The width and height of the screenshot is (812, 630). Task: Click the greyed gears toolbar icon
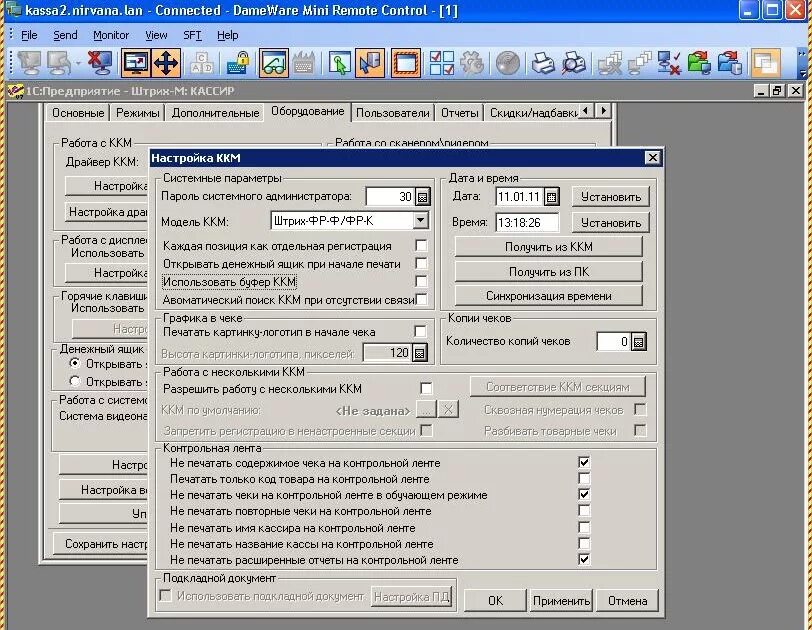point(472,64)
